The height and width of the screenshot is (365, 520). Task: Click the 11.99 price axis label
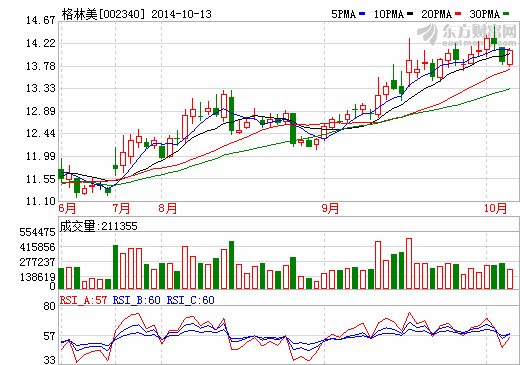[x=40, y=156]
